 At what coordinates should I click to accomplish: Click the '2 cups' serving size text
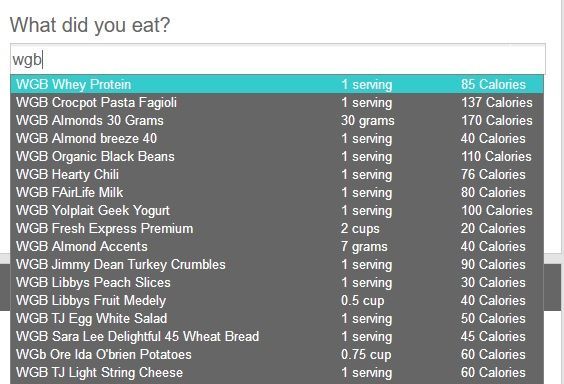360,229
